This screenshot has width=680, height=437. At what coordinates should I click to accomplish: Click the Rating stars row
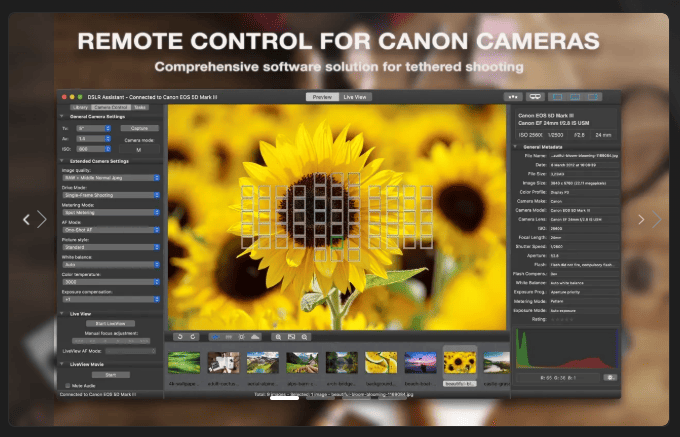(x=562, y=320)
